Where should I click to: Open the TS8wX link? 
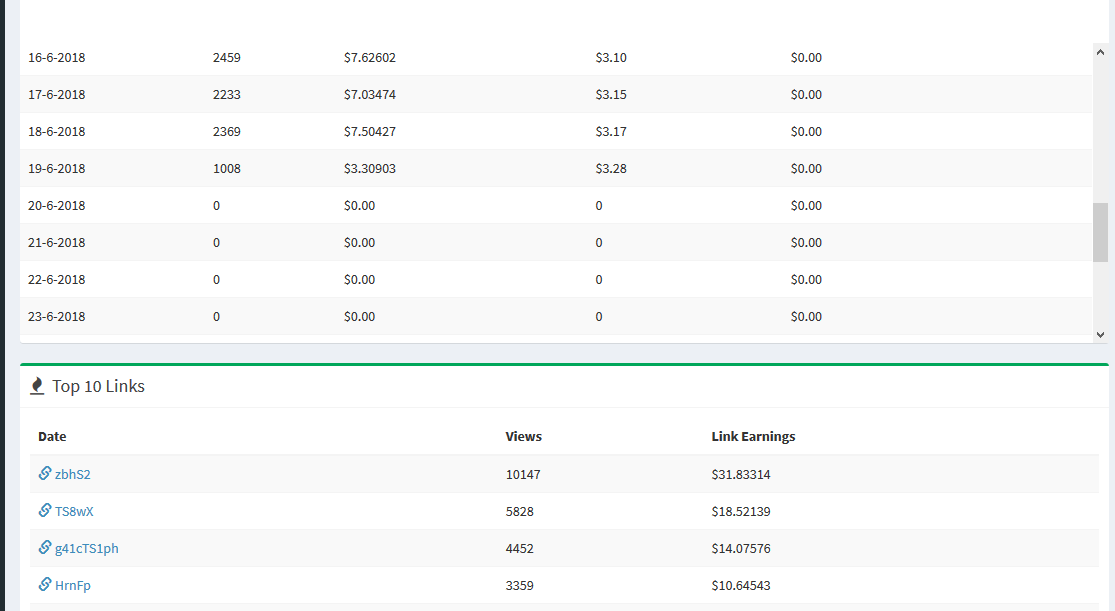coord(74,512)
